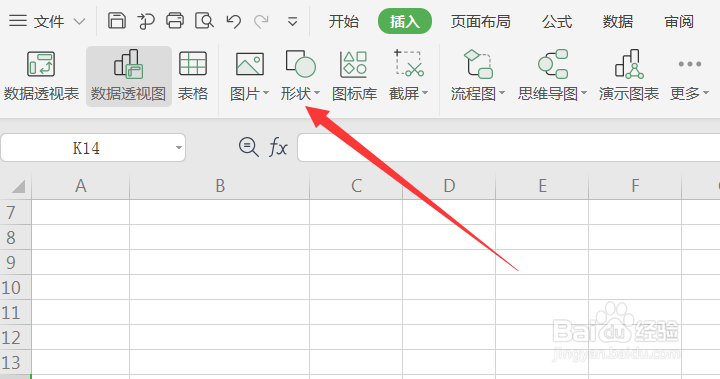Click the Redo arrow
Screen dimensions: 720x379
pyautogui.click(x=262, y=21)
